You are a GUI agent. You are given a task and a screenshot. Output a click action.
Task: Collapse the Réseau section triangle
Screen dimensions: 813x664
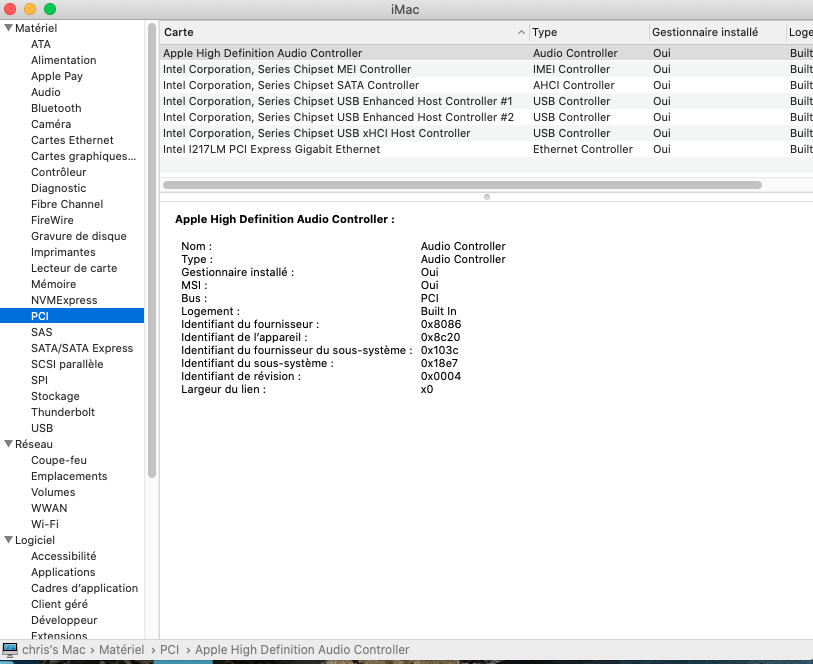pyautogui.click(x=8, y=444)
